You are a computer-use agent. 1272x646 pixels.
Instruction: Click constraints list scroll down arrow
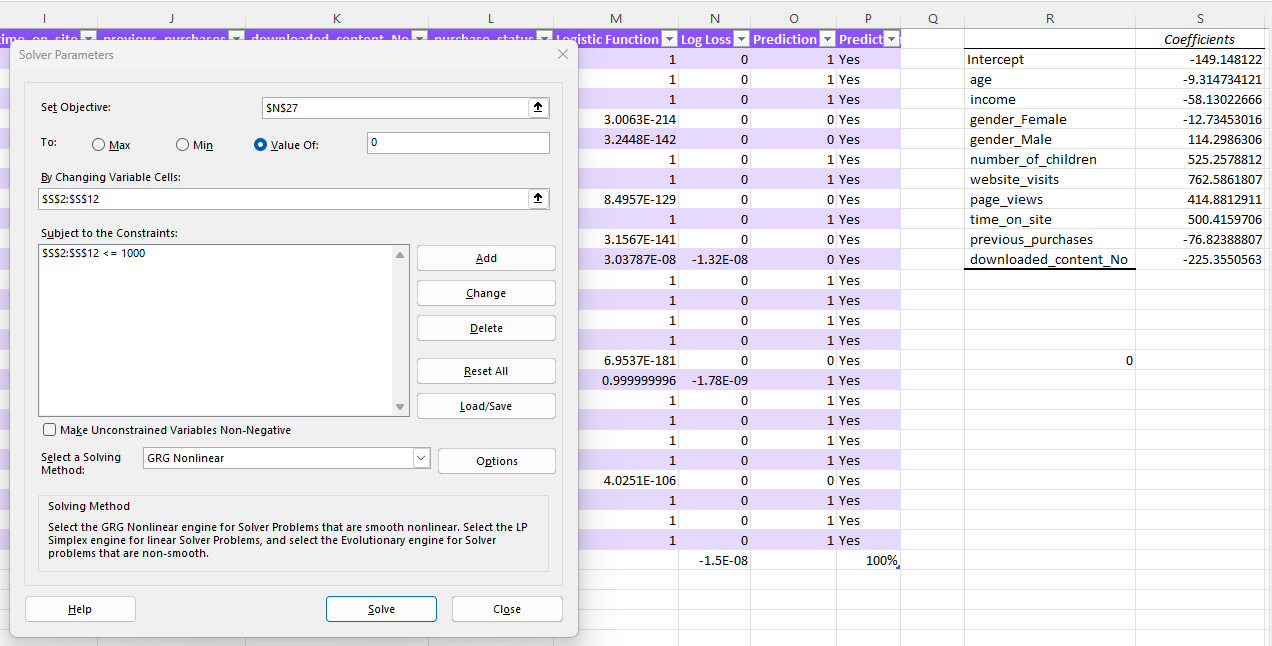coord(401,407)
